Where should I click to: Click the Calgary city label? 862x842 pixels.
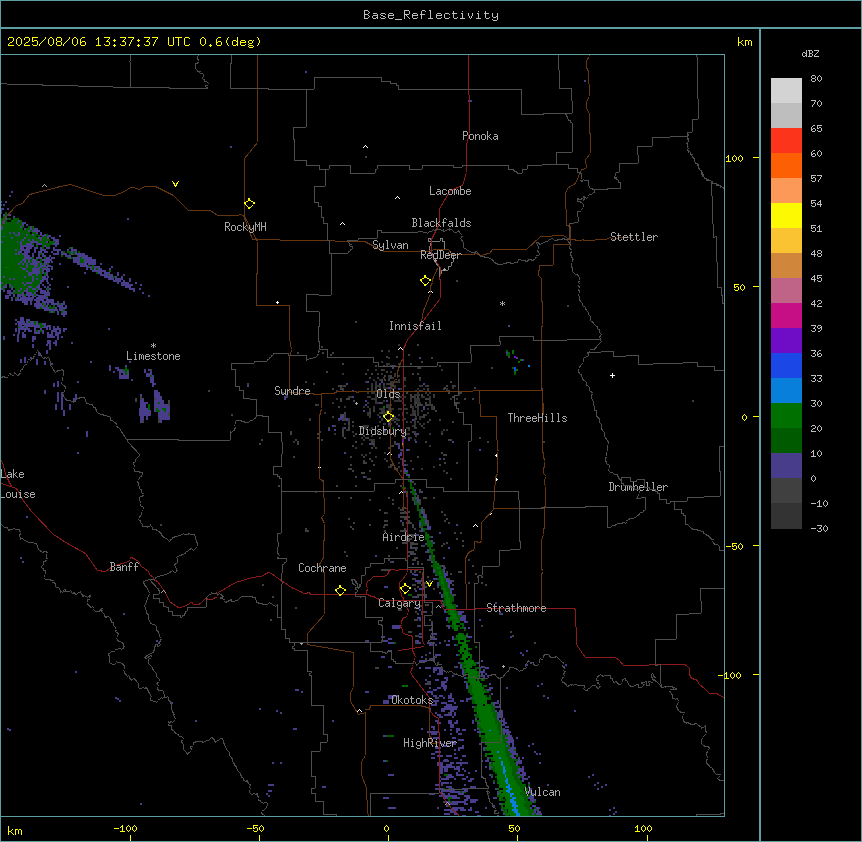399,603
